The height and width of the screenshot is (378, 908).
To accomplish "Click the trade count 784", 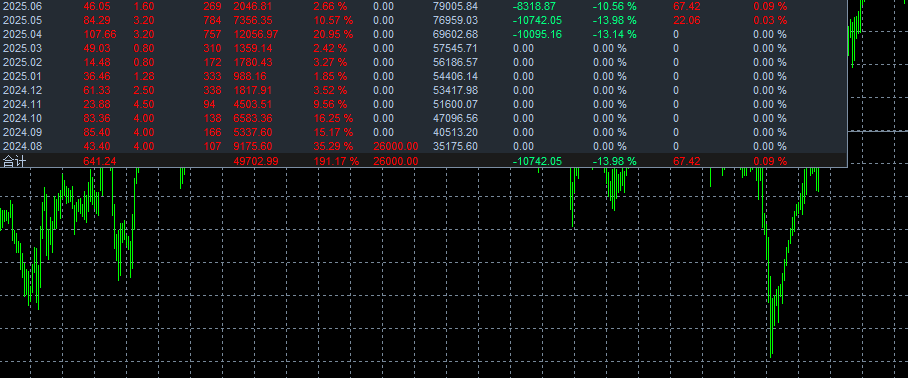I will (212, 20).
